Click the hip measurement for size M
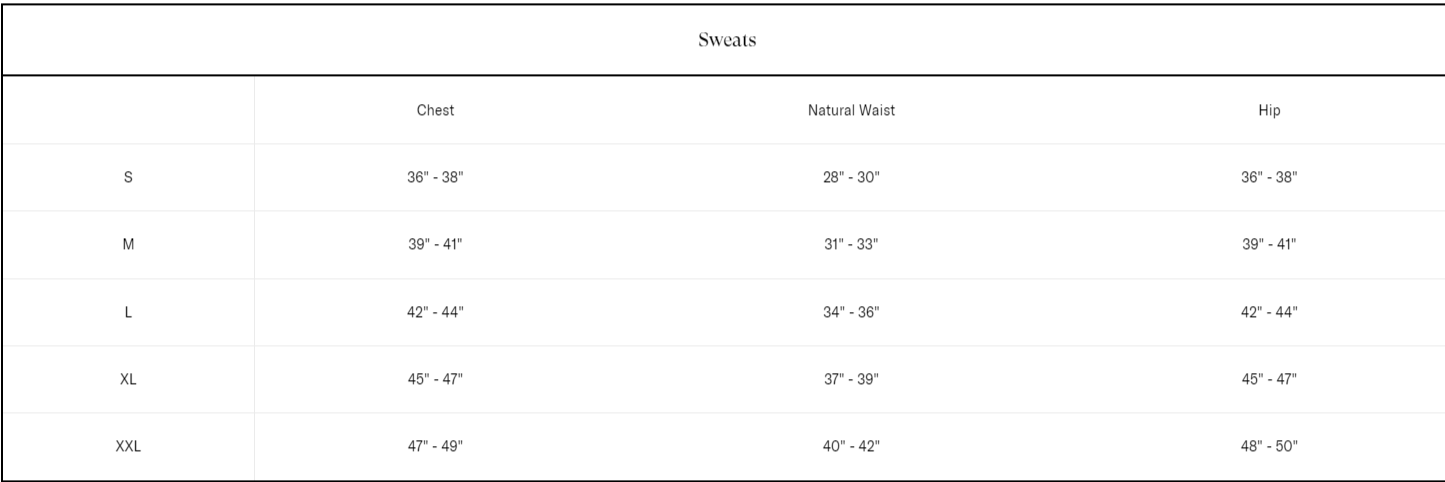Viewport: 1445px width, 482px height. pos(1269,245)
